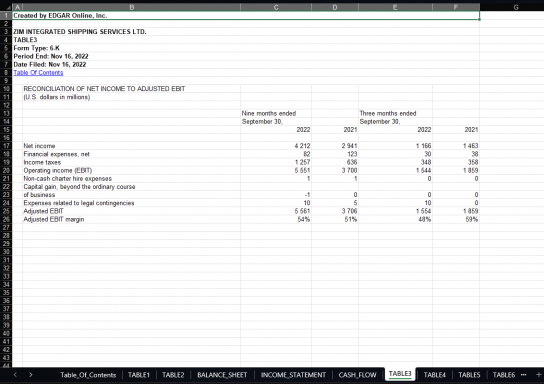Open the INCOME_STATEMENT sheet tab
This screenshot has width=544, height=384.
tap(293, 375)
